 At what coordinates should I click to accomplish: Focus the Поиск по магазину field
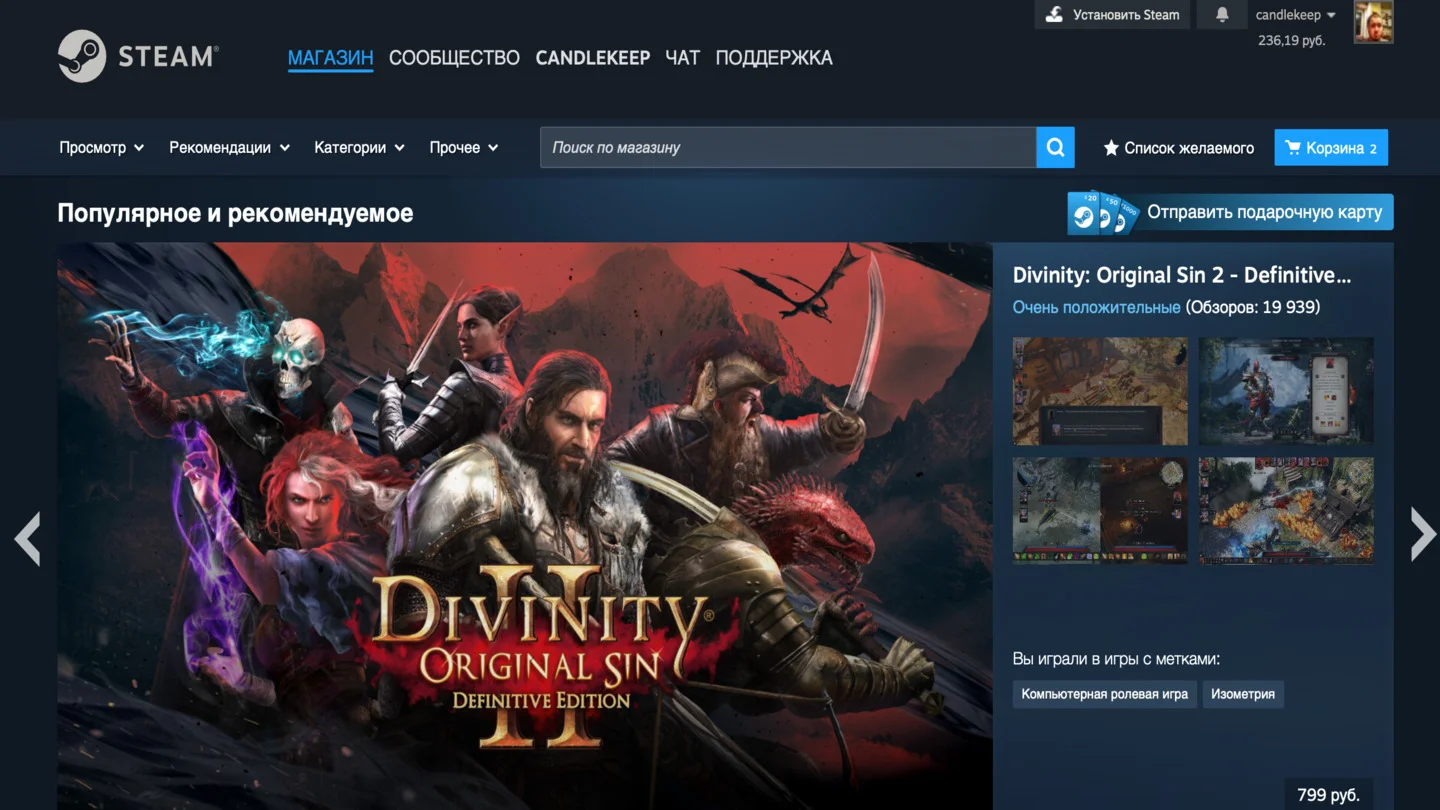(x=788, y=147)
